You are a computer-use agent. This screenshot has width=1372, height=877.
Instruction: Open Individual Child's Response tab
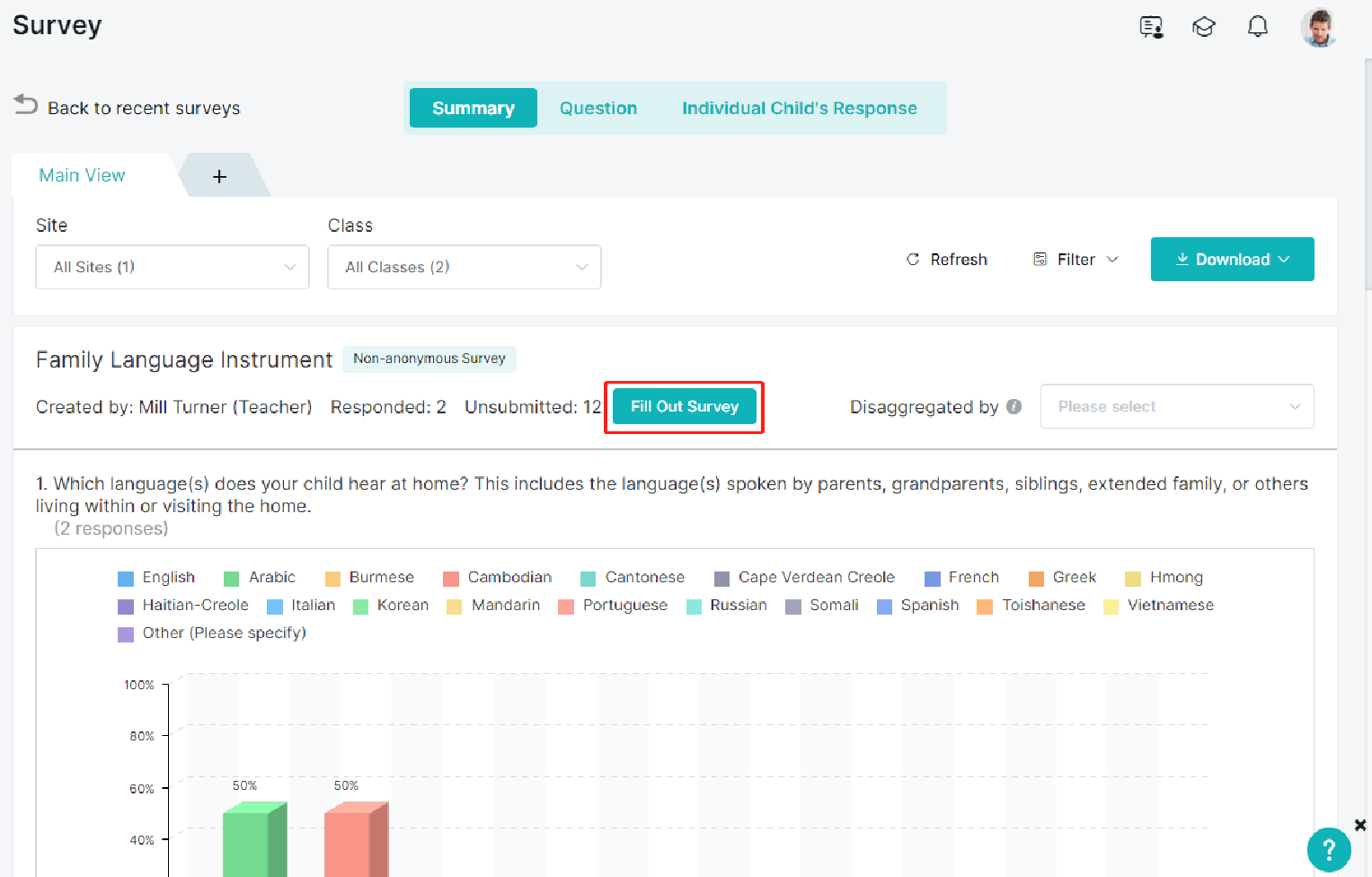coord(800,108)
